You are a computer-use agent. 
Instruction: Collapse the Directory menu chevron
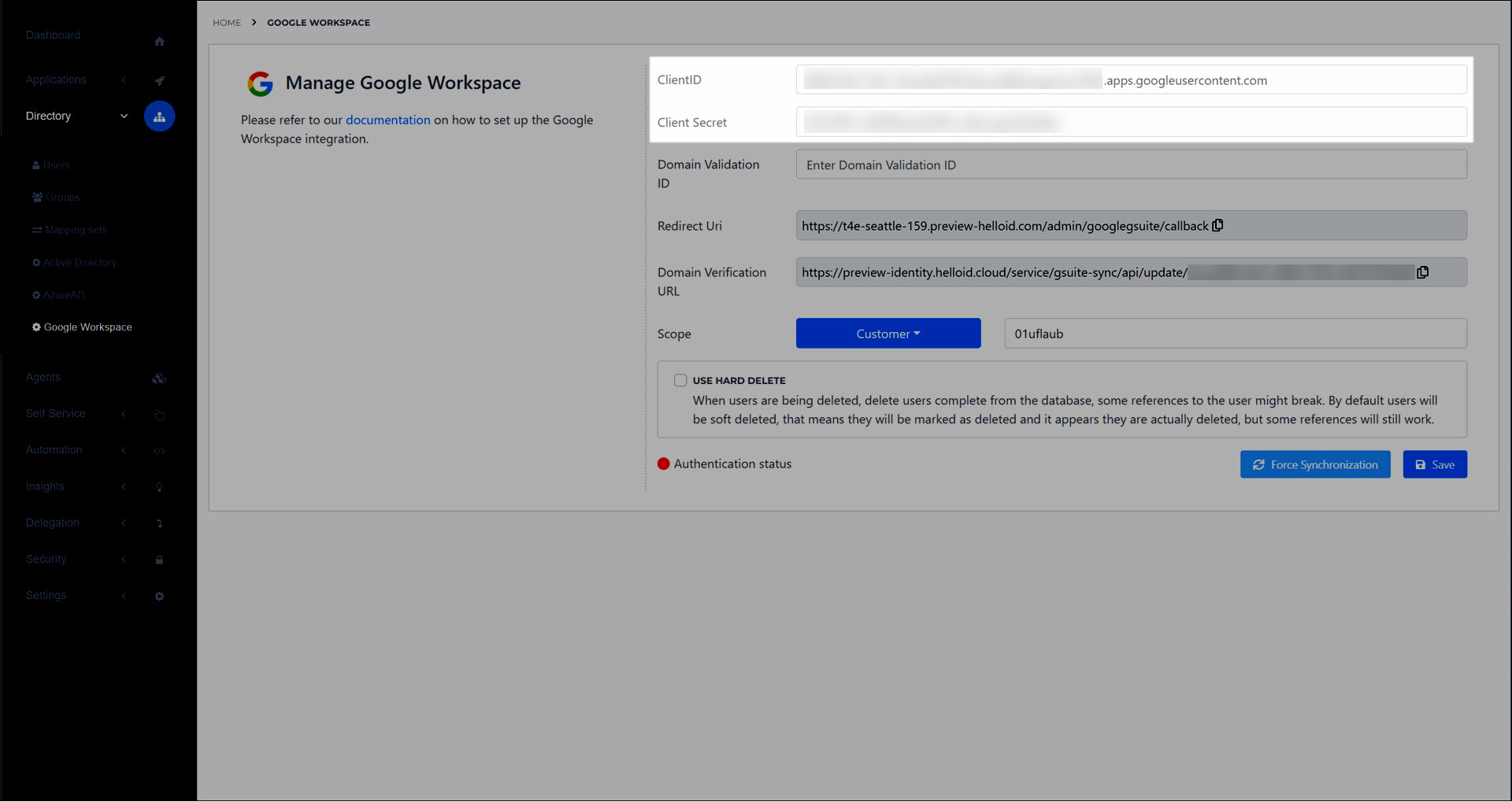point(124,116)
